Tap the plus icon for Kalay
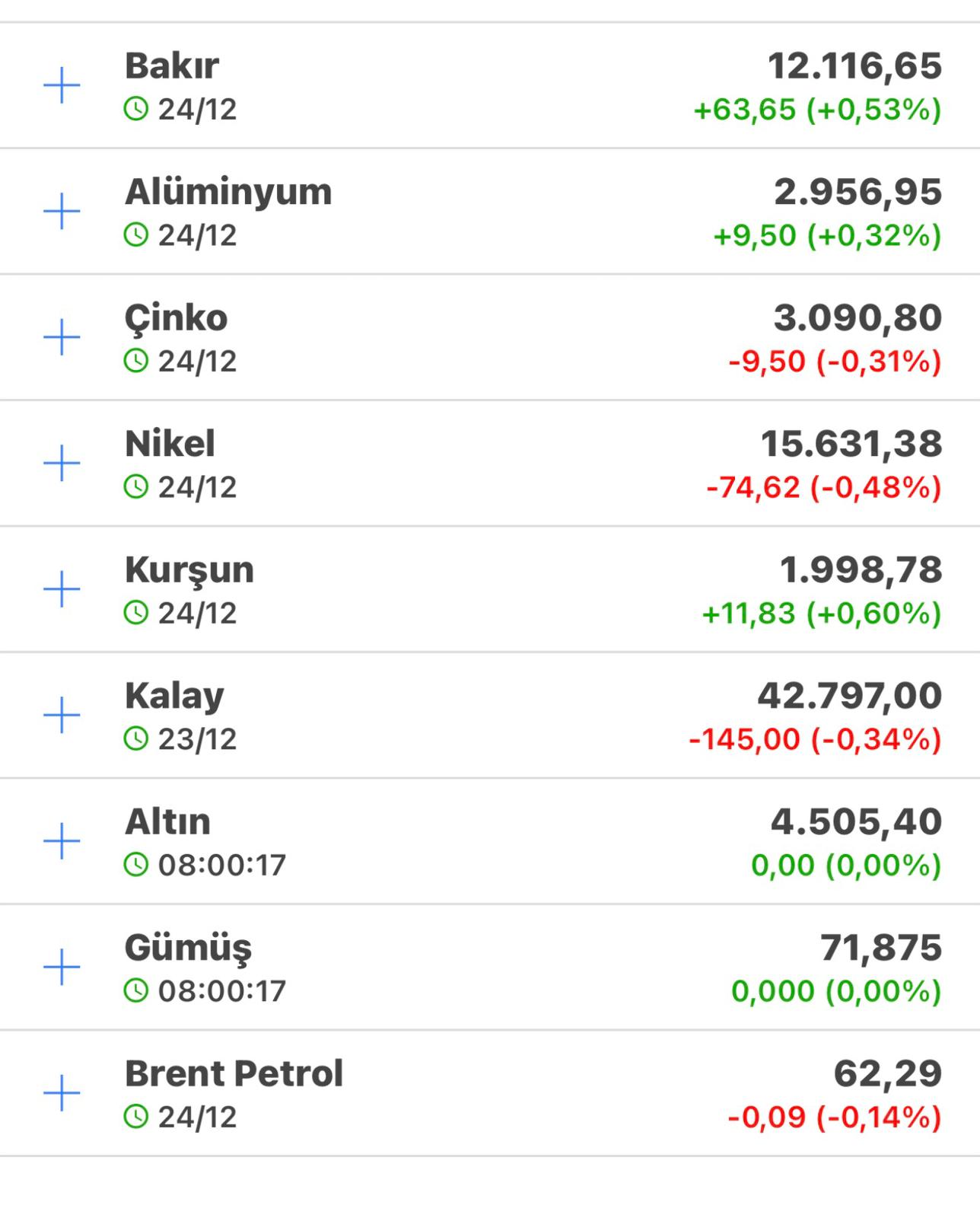 coord(62,716)
